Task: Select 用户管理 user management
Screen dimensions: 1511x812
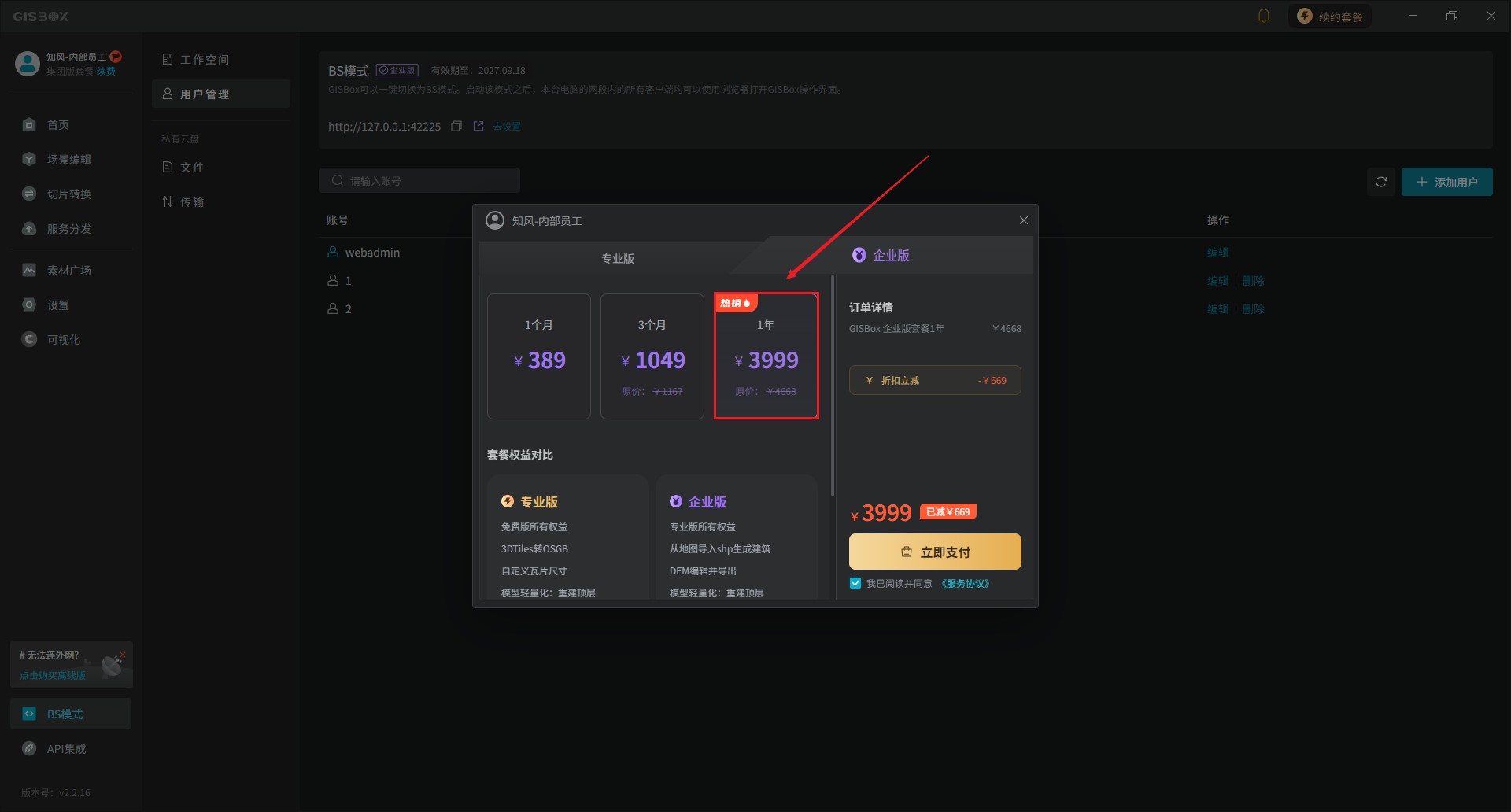Action: point(221,94)
